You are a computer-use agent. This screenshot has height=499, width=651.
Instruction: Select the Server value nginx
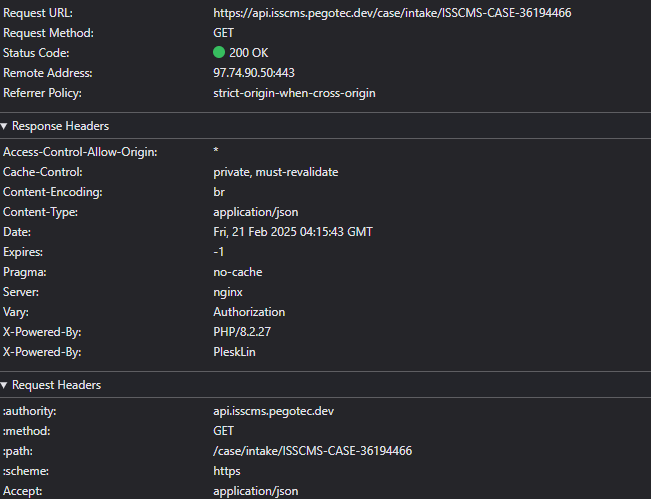click(229, 292)
